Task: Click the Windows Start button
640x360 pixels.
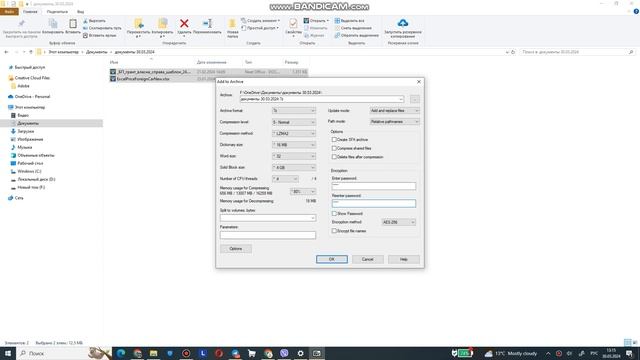Action: point(8,353)
